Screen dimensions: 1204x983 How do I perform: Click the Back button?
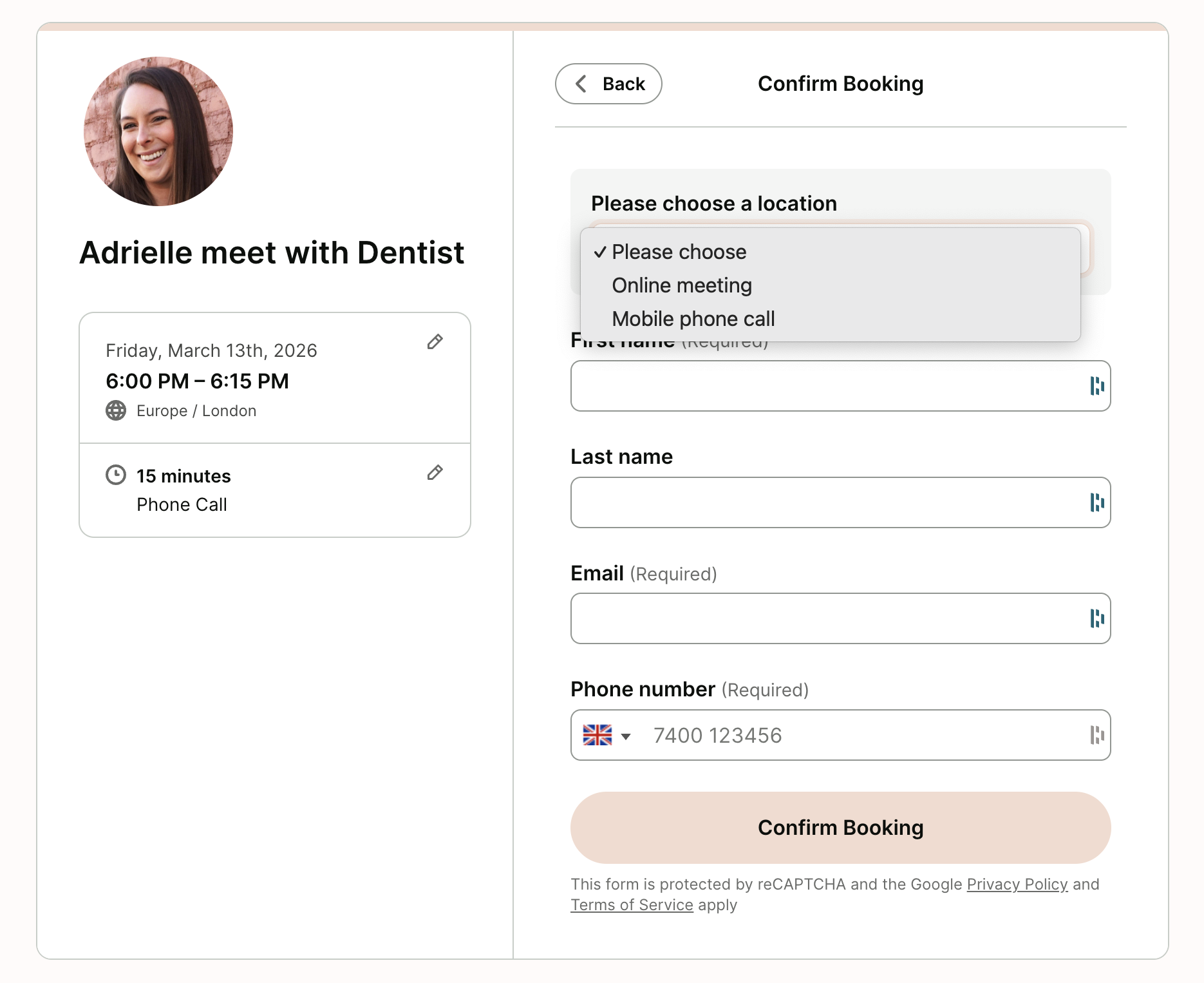coord(608,84)
